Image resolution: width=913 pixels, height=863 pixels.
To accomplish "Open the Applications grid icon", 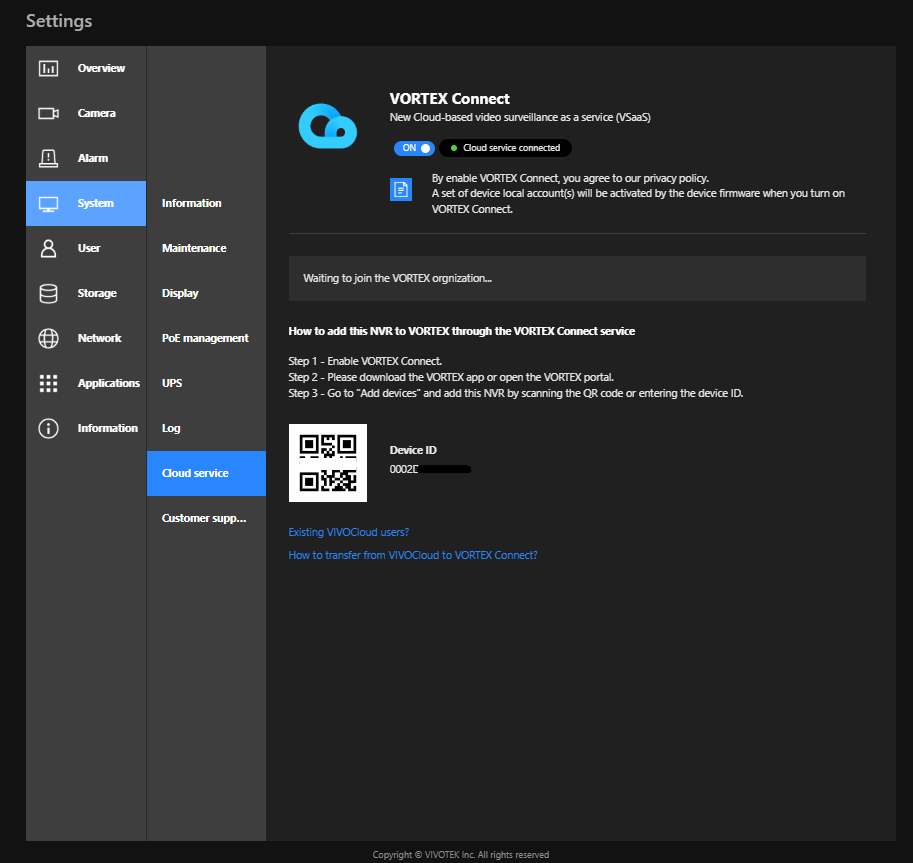I will click(48, 383).
